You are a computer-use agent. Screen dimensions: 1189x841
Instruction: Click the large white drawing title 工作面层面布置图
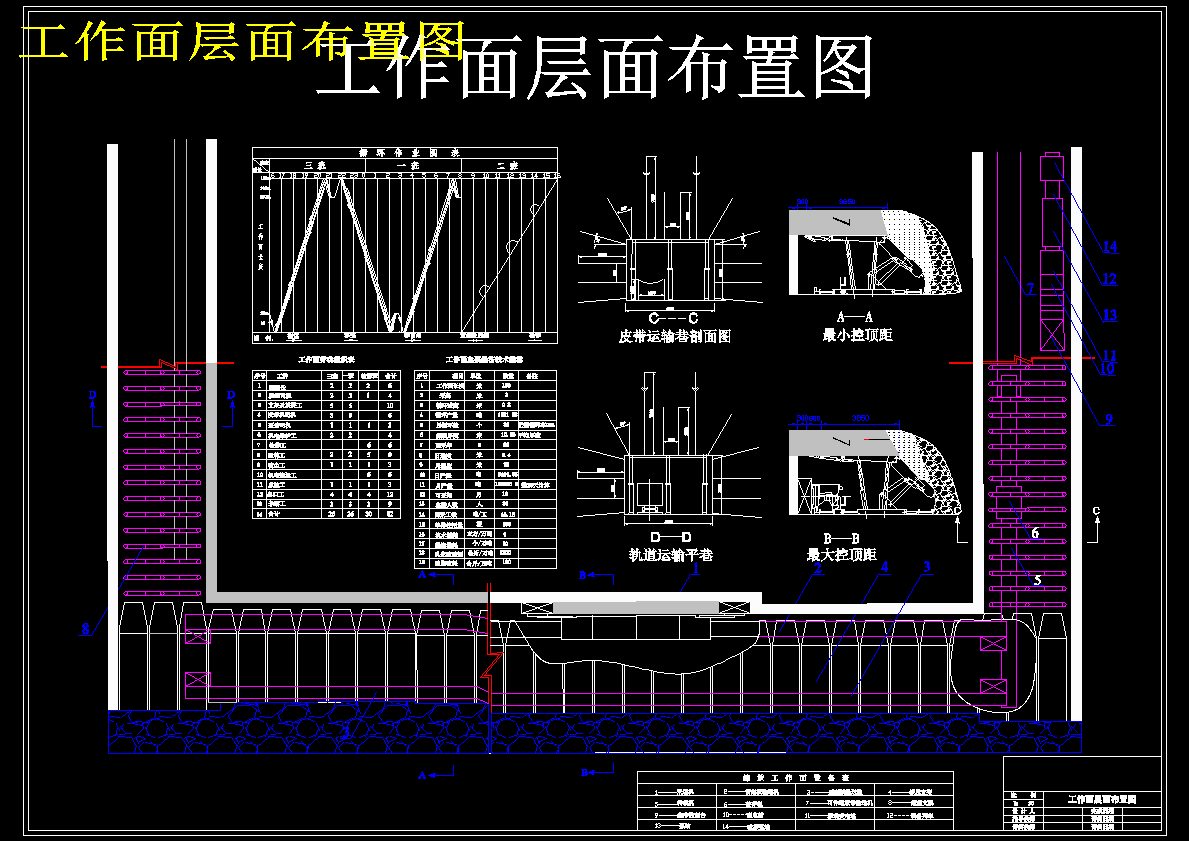click(x=595, y=68)
